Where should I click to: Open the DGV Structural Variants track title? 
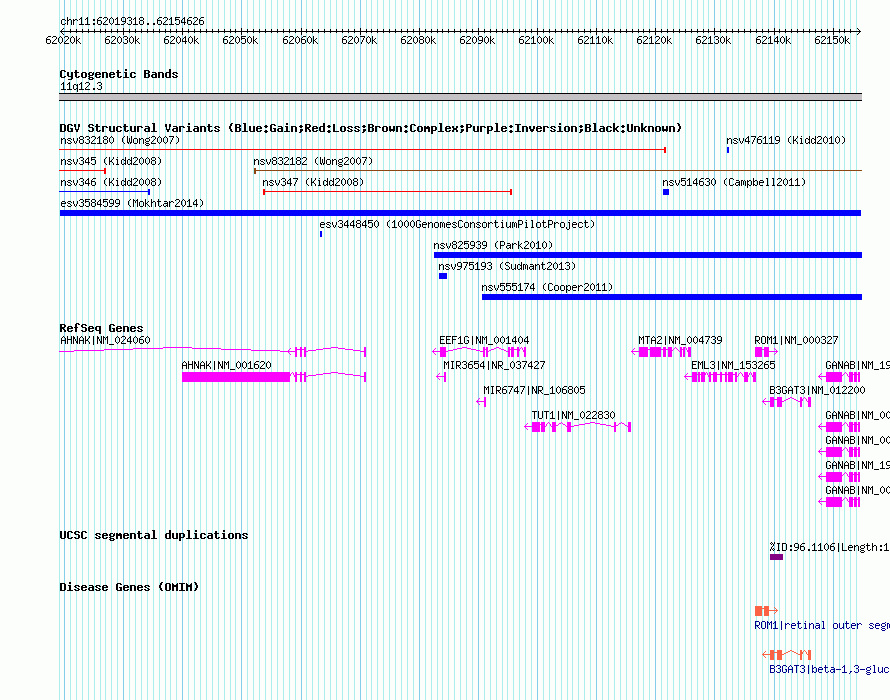click(x=370, y=128)
